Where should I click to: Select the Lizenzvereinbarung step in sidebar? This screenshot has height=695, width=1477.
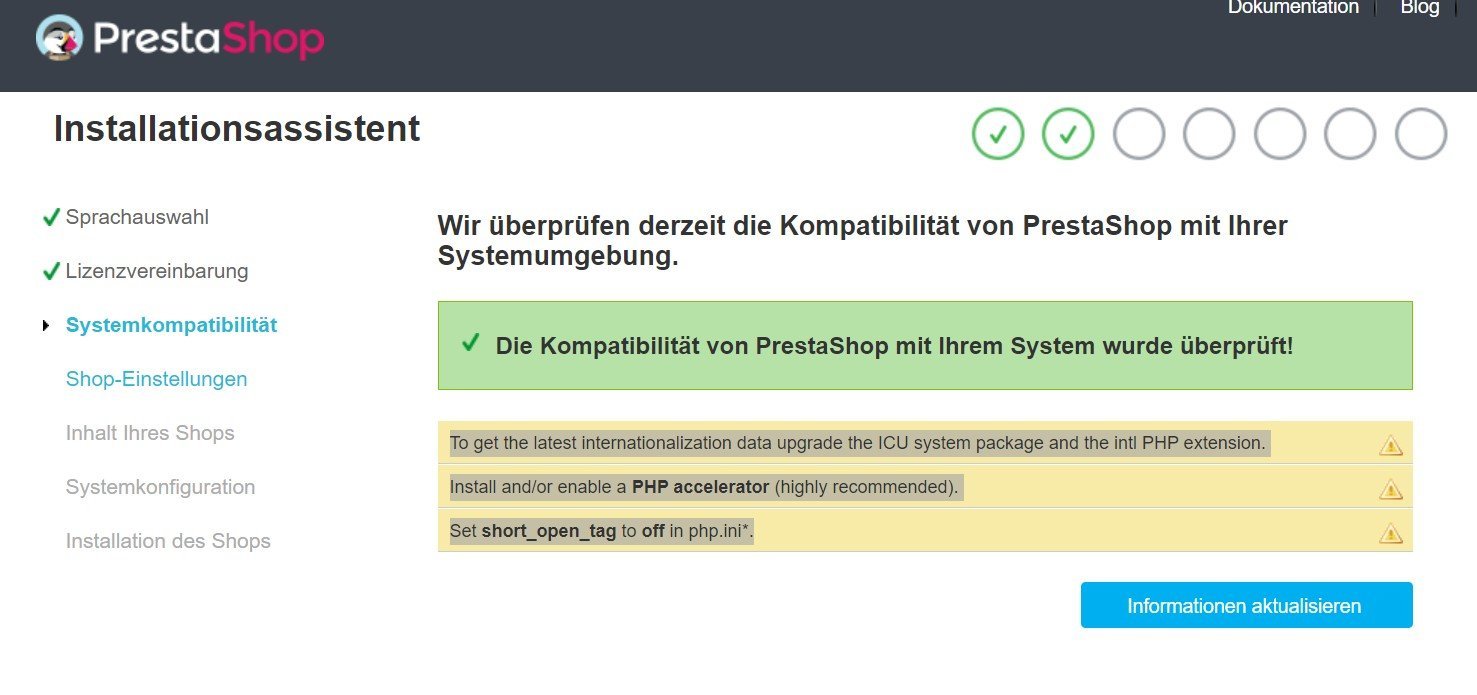pos(157,271)
